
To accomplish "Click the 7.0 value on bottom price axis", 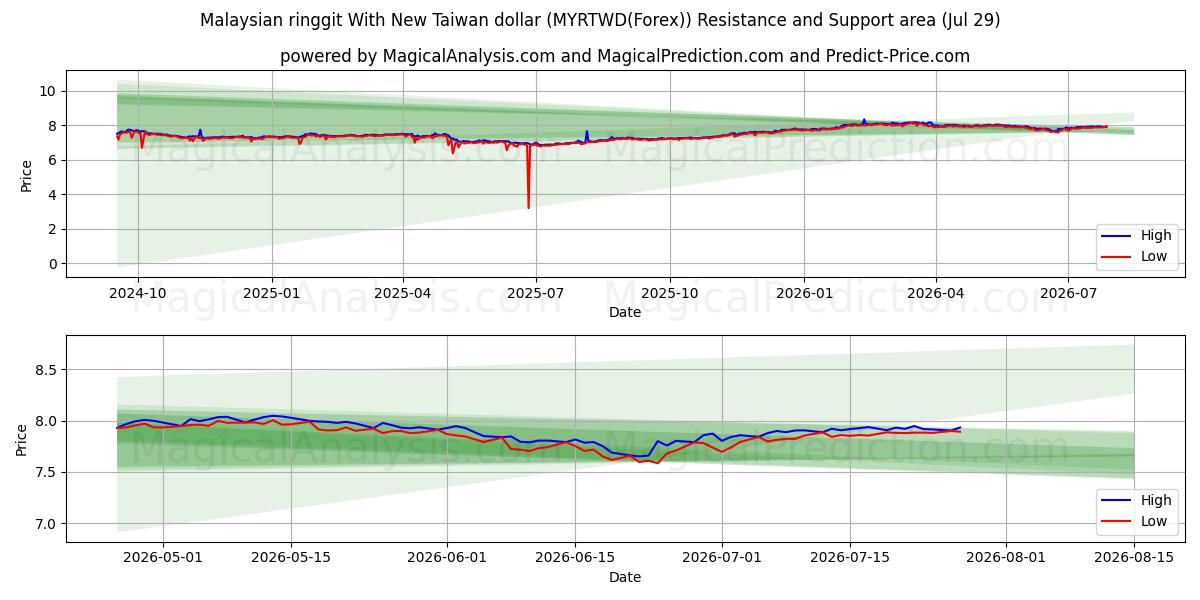I will click(x=46, y=524).
